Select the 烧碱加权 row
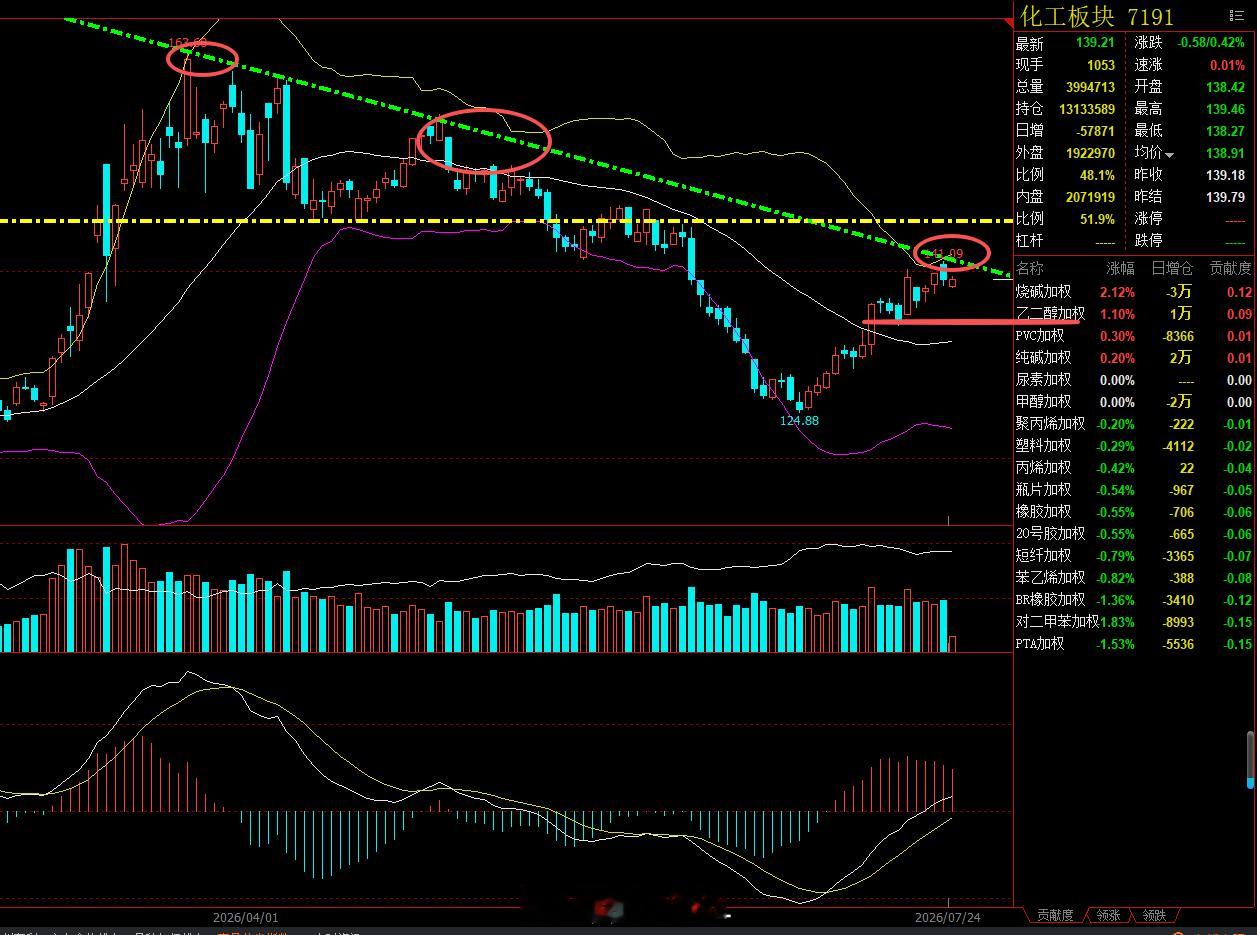 [1134, 292]
